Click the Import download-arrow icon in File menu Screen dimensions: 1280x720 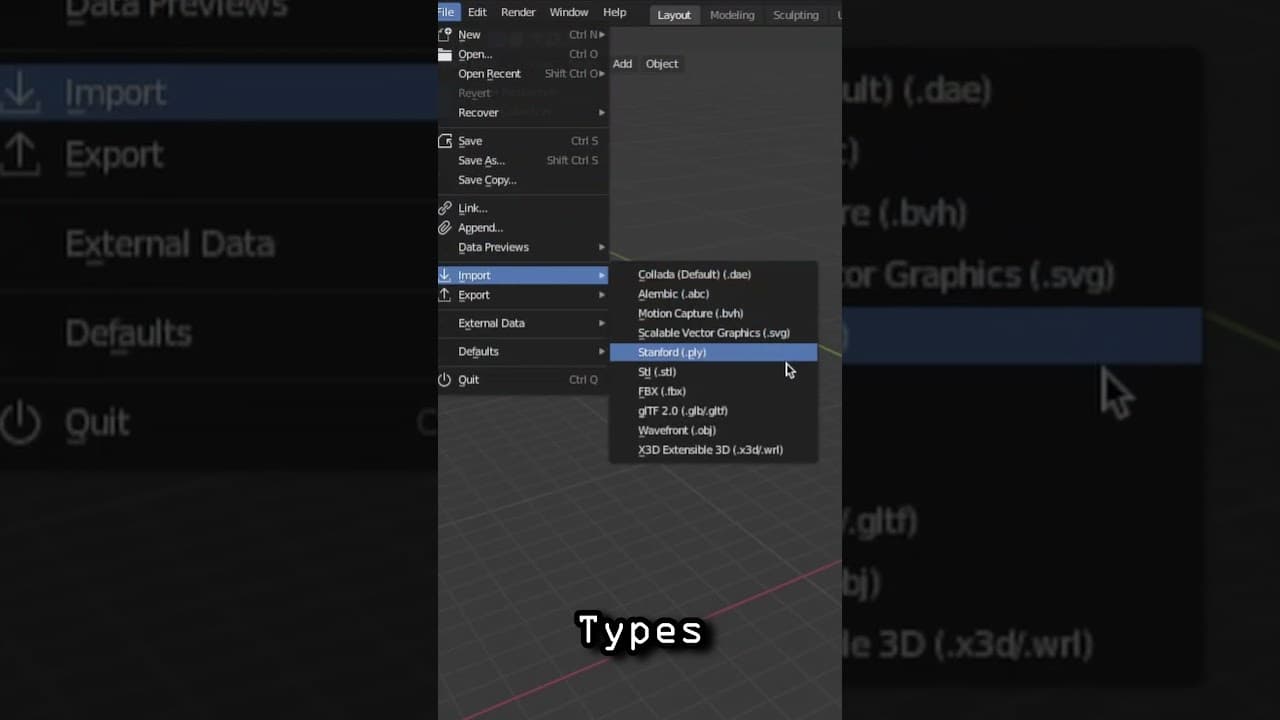[445, 275]
